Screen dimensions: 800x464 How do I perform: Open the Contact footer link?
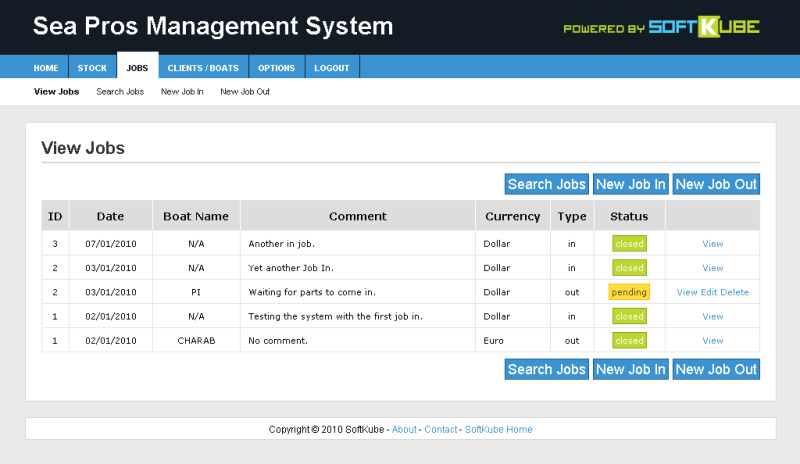(441, 429)
